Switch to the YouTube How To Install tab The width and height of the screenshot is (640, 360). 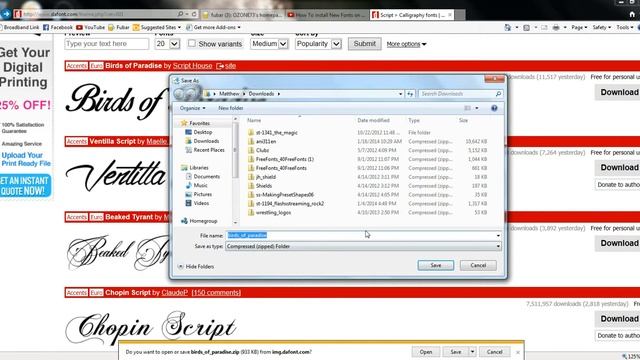point(327,15)
